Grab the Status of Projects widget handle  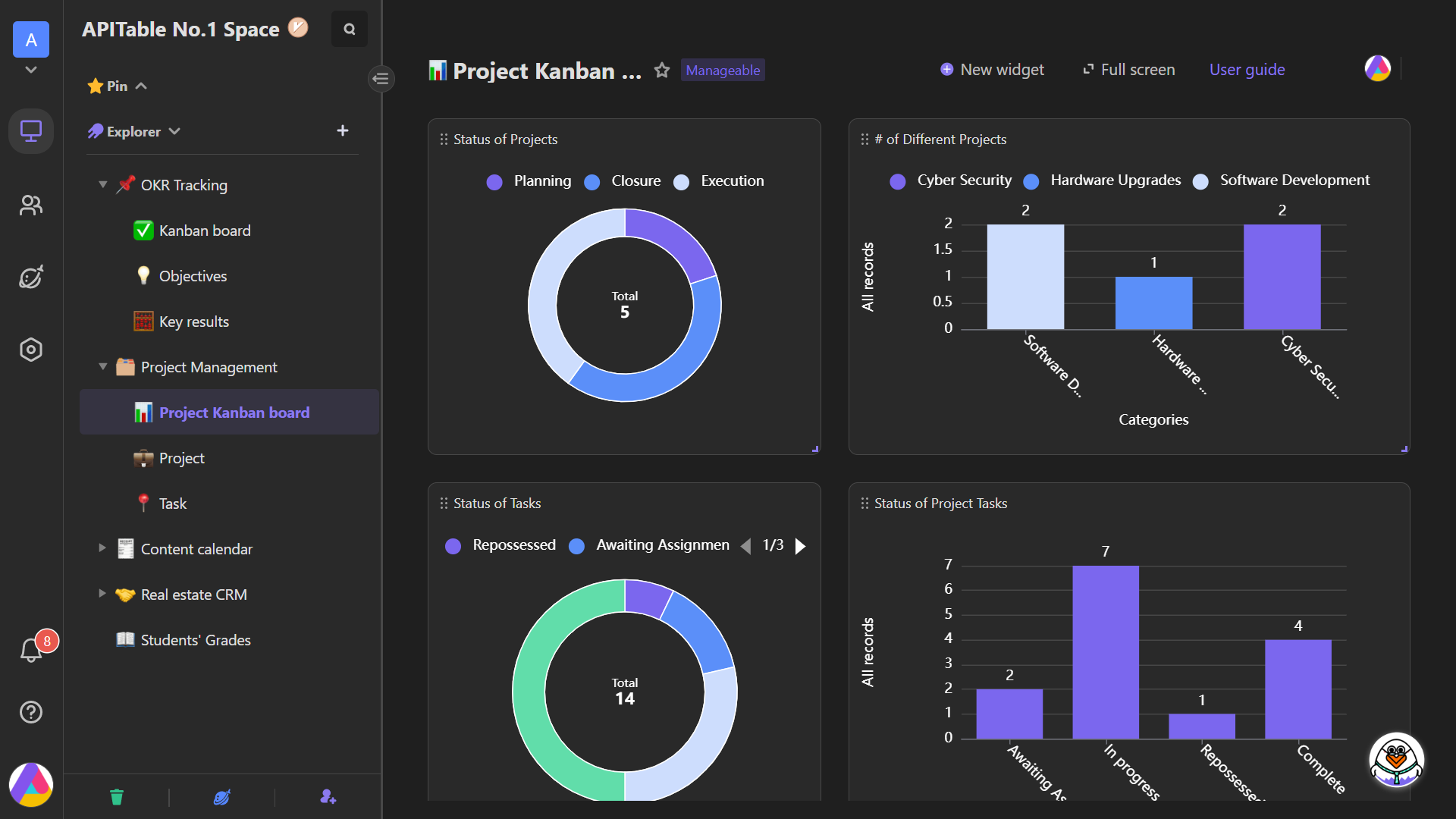pos(444,140)
